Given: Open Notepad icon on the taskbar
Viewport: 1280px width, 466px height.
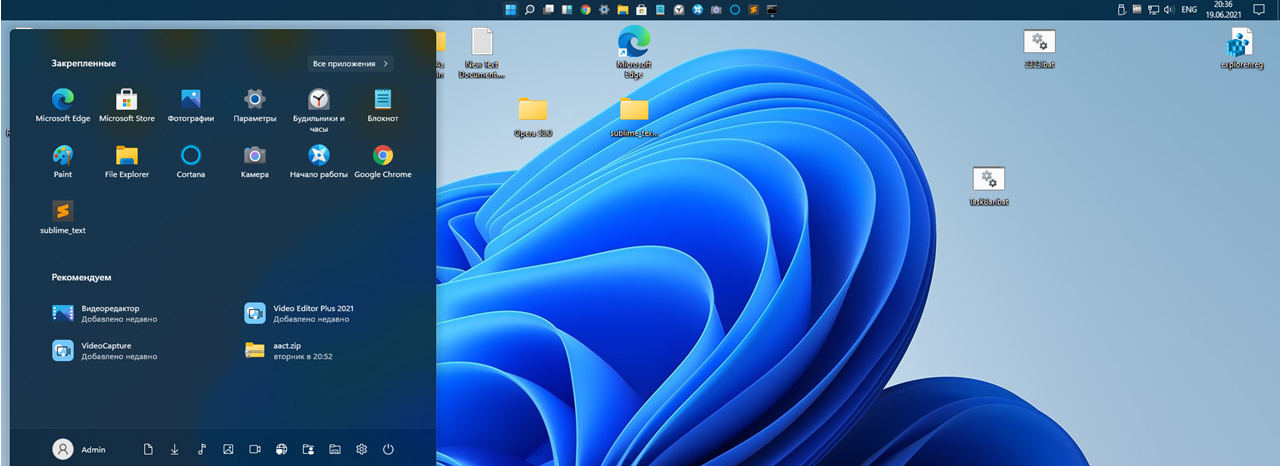Looking at the screenshot, I should pyautogui.click(x=660, y=10).
